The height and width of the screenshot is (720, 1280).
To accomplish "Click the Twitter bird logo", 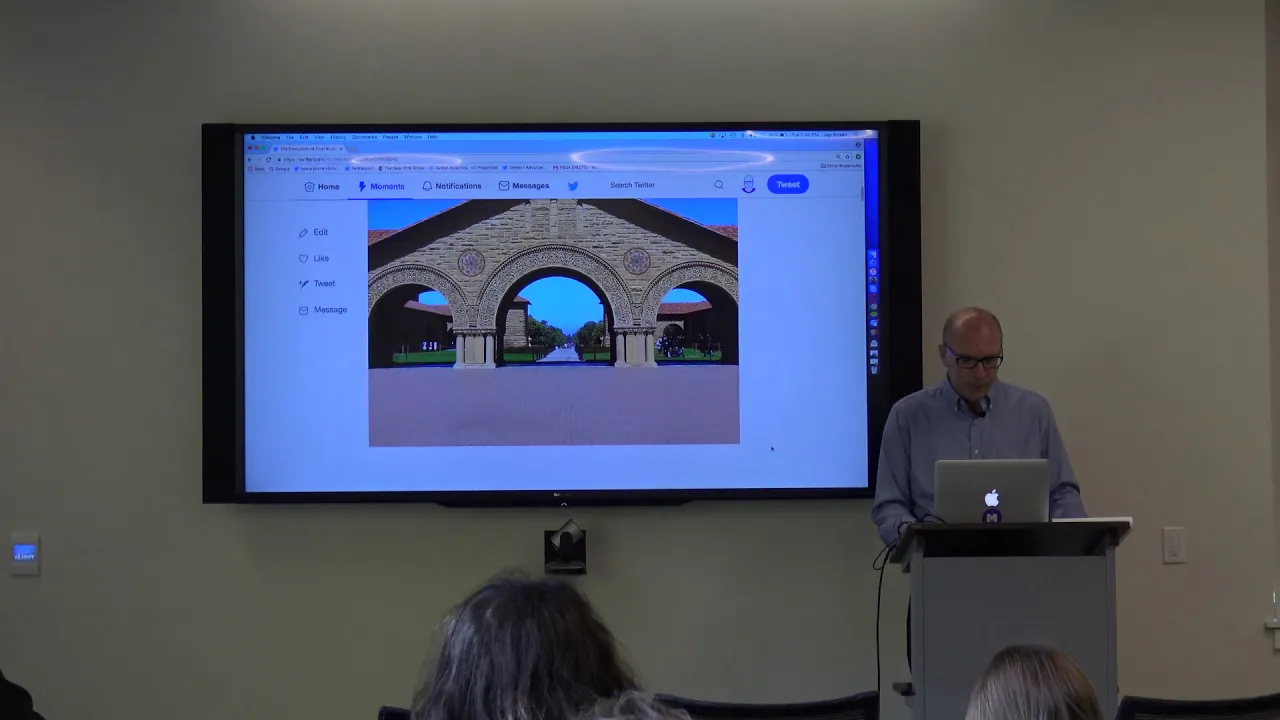I will pyautogui.click(x=573, y=185).
